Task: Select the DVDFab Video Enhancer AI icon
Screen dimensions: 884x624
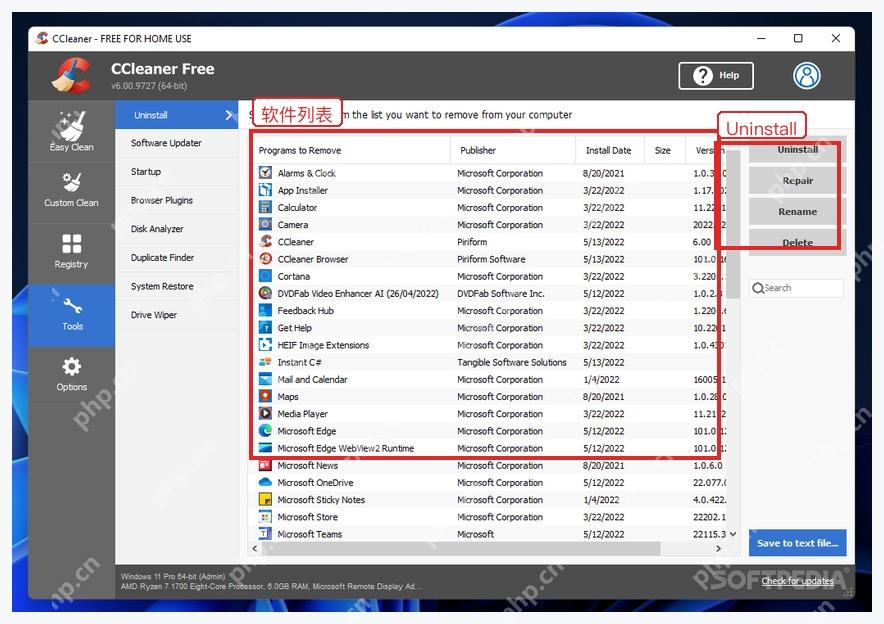Action: pos(265,293)
